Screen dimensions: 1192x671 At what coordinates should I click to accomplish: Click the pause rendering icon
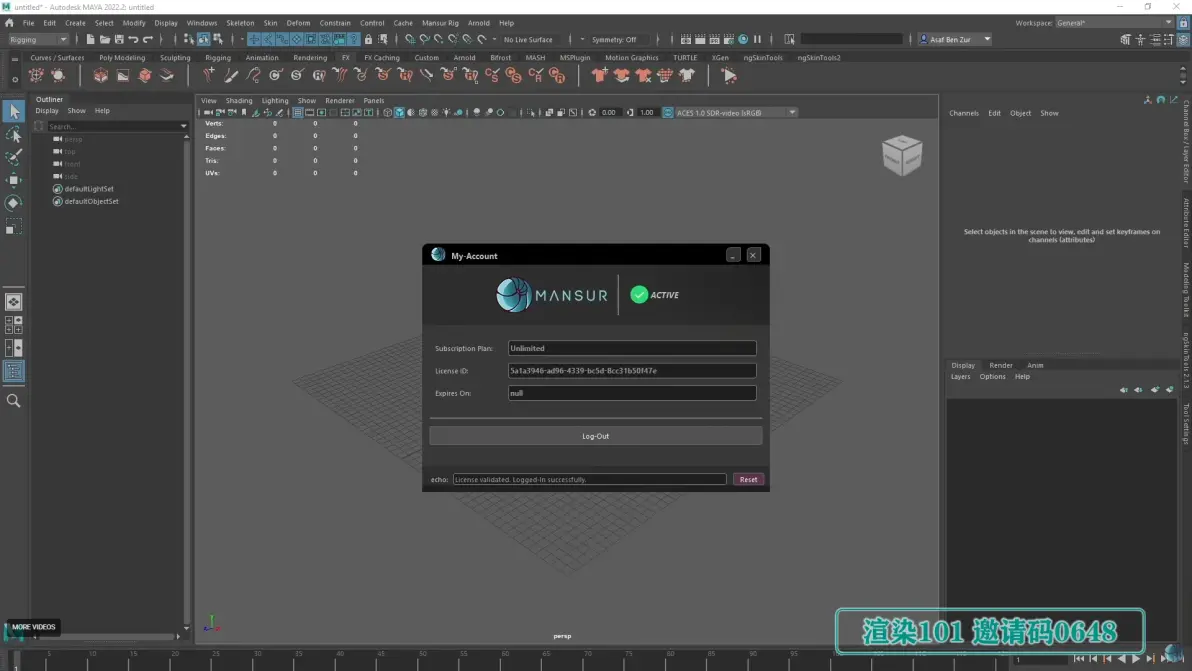coord(757,40)
